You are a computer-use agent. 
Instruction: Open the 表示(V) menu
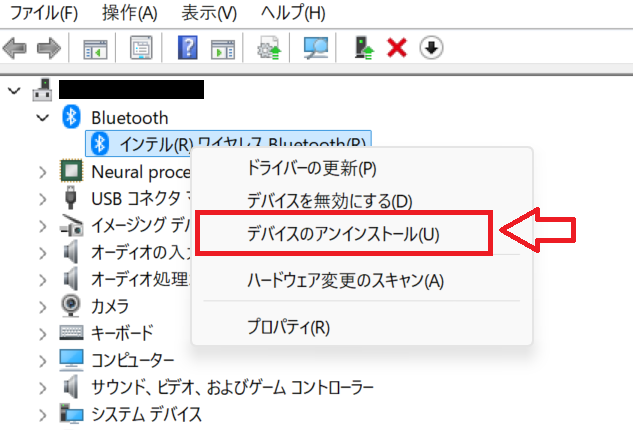[209, 13]
